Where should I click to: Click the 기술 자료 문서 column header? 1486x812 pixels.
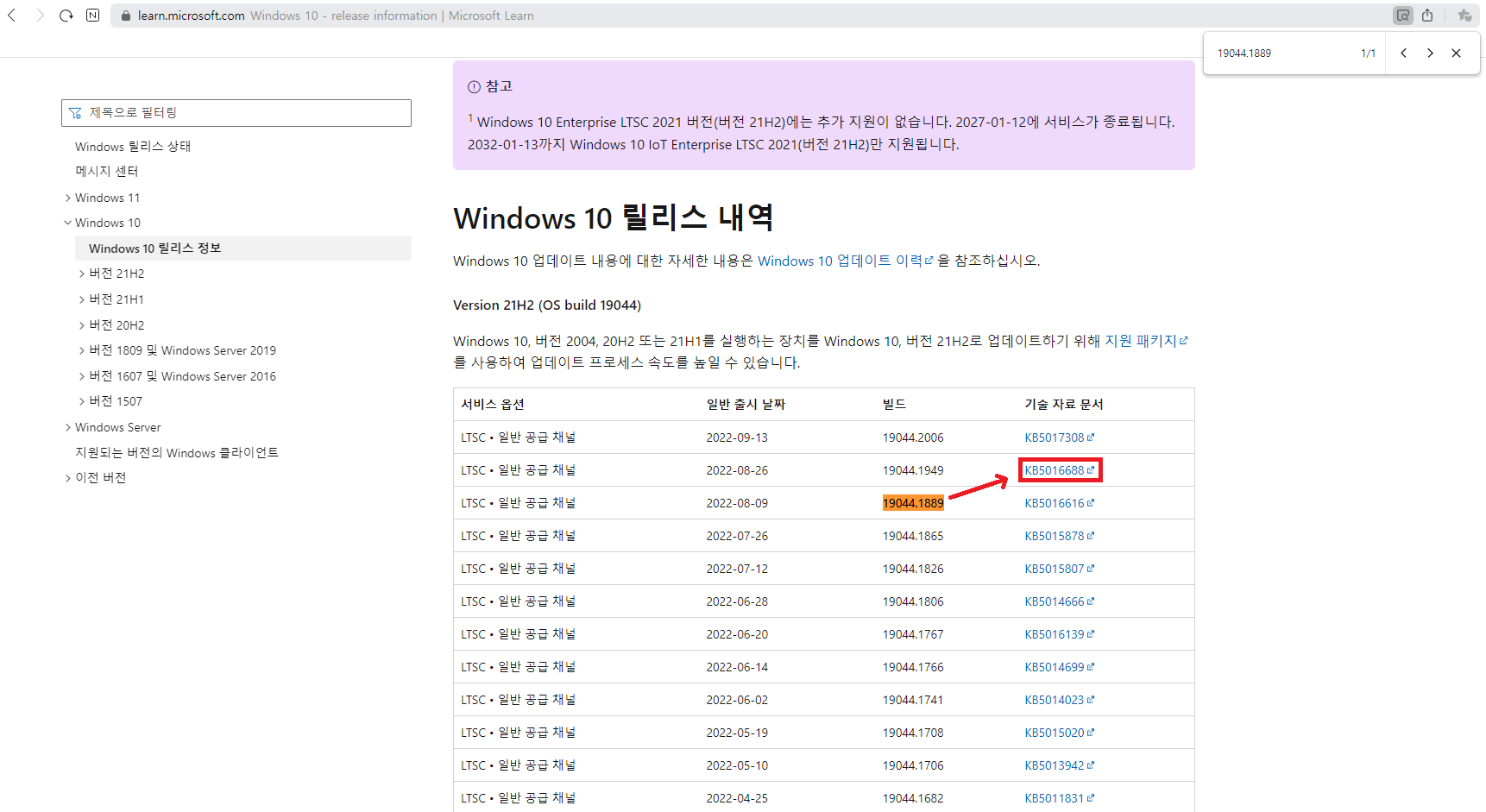tap(1064, 405)
